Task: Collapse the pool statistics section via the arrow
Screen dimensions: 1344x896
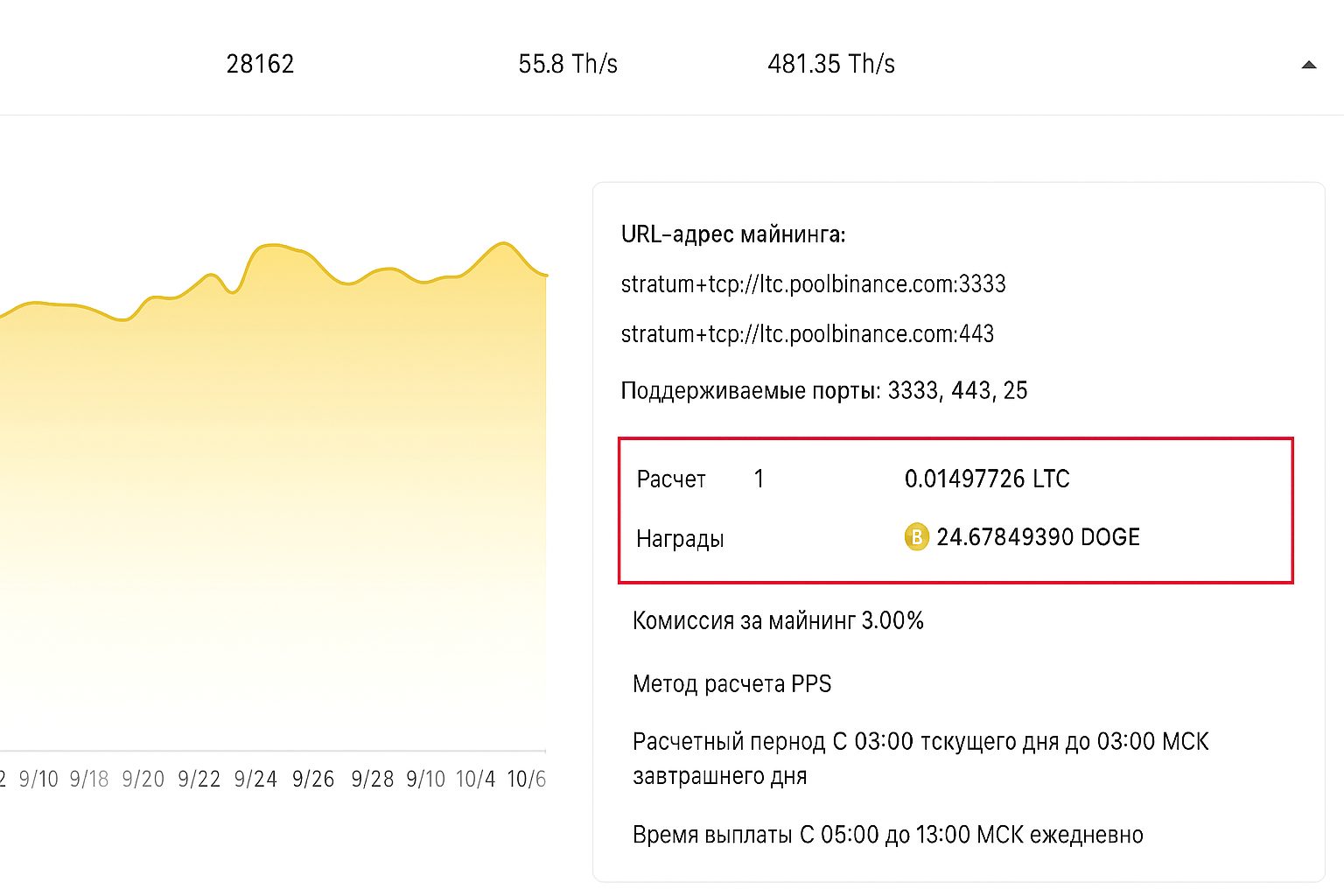Action: coord(1308,64)
